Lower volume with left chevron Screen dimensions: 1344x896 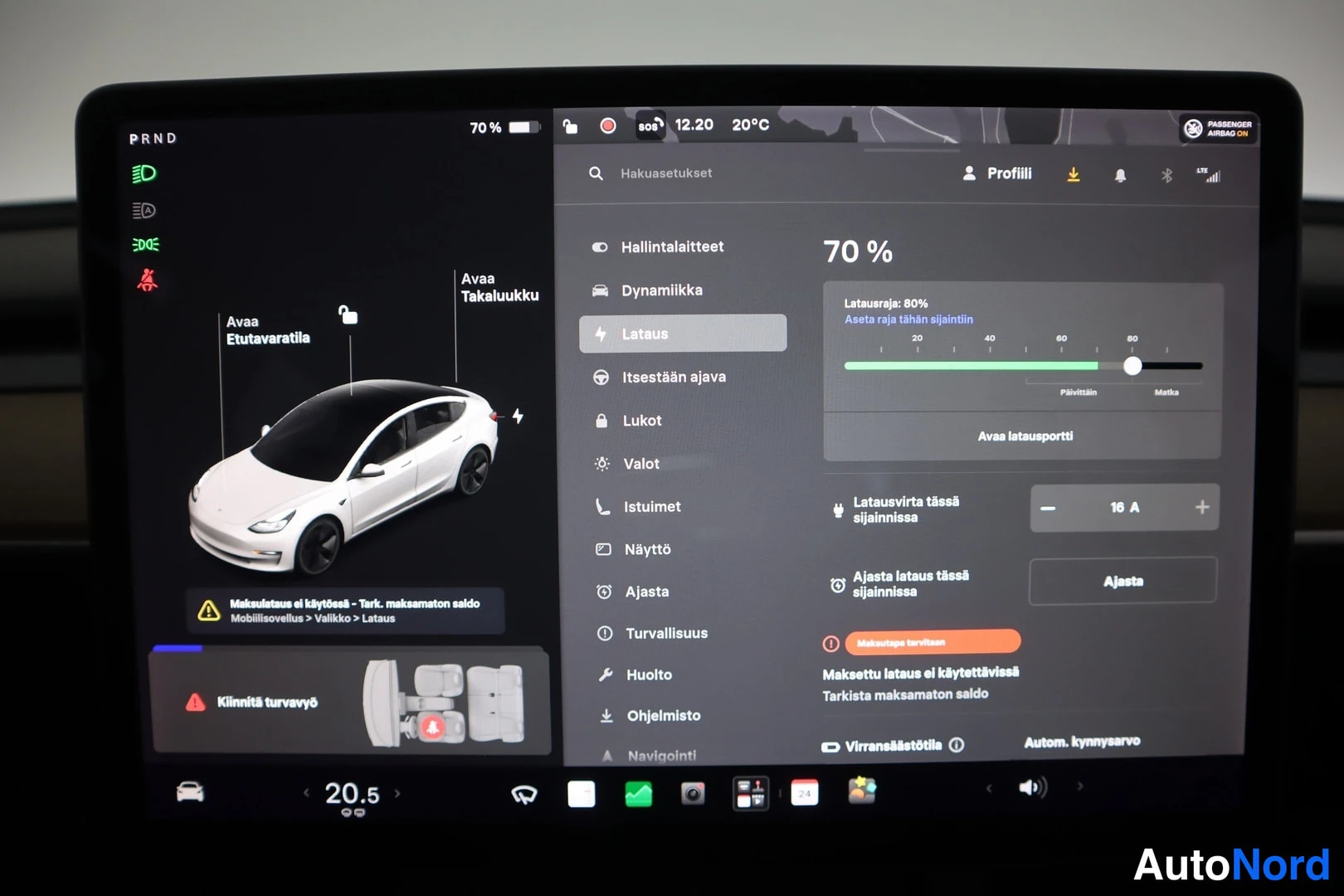(x=989, y=787)
